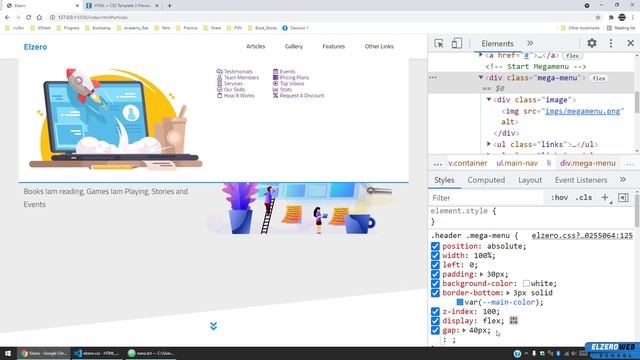Switch to the Elements panel tab

[x=497, y=43]
